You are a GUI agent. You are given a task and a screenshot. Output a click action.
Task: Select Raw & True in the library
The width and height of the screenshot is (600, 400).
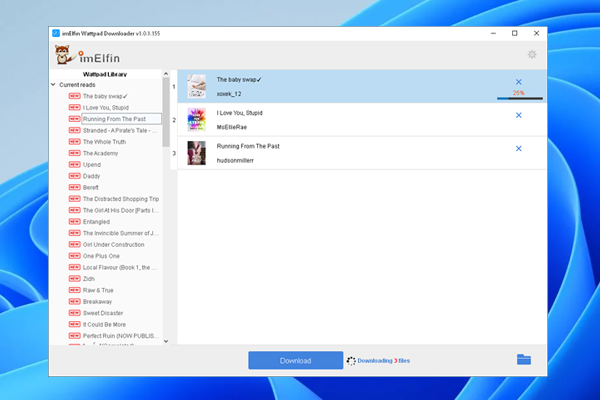coord(98,290)
